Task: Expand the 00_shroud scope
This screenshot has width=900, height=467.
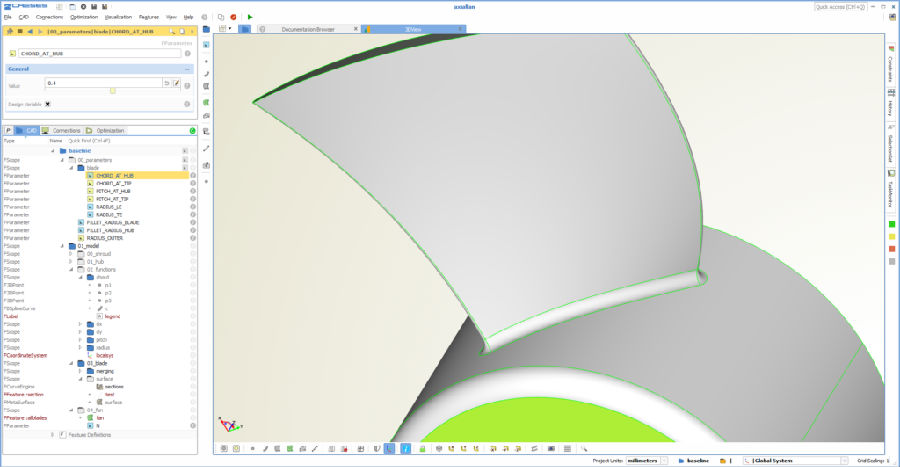Action: [x=71, y=254]
